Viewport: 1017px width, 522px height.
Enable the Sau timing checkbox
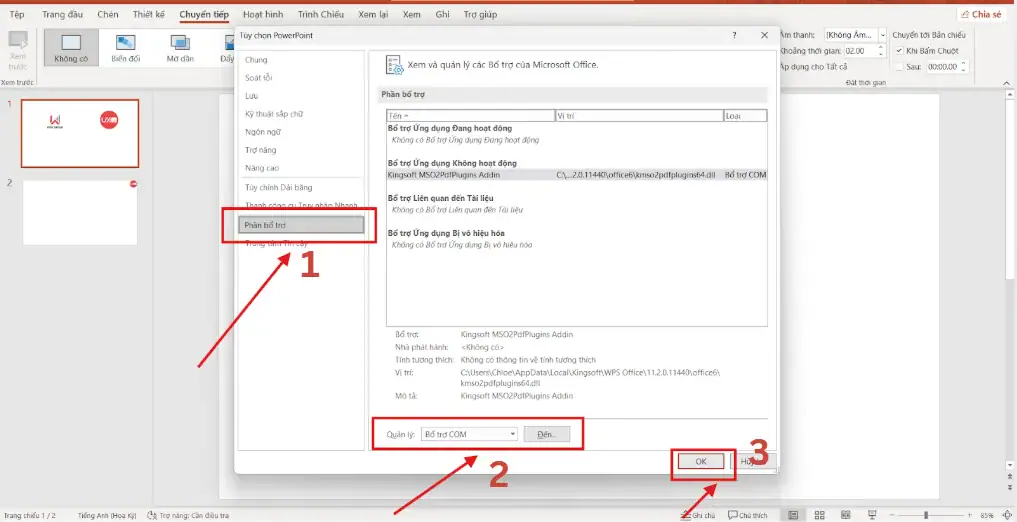[x=899, y=67]
